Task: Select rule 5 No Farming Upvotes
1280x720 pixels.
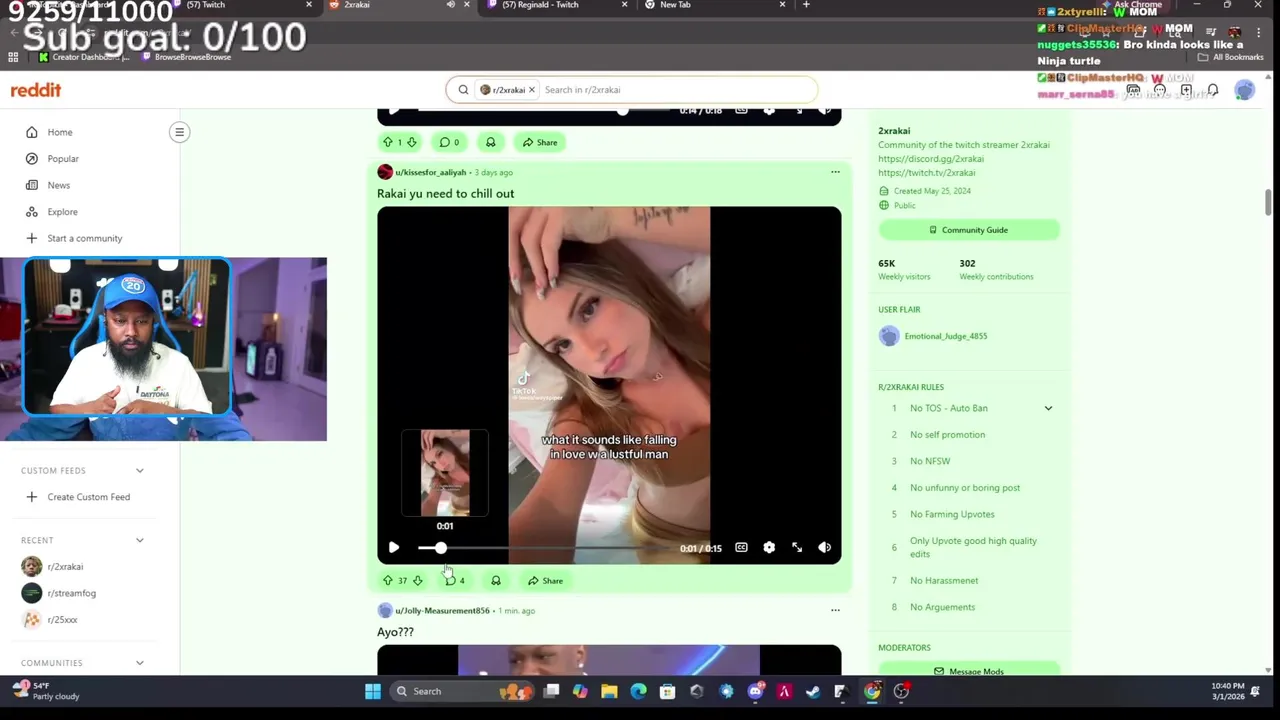Action: click(x=952, y=514)
